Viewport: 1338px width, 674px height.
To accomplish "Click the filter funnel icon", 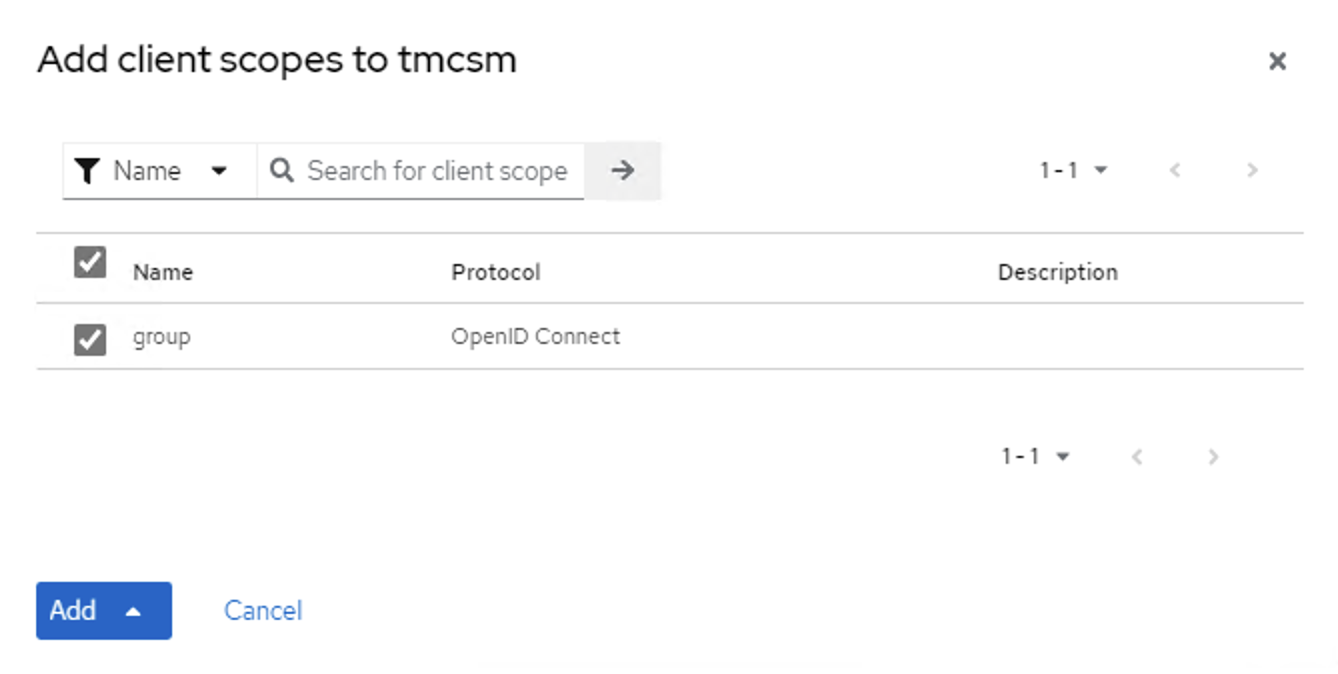I will click(88, 171).
